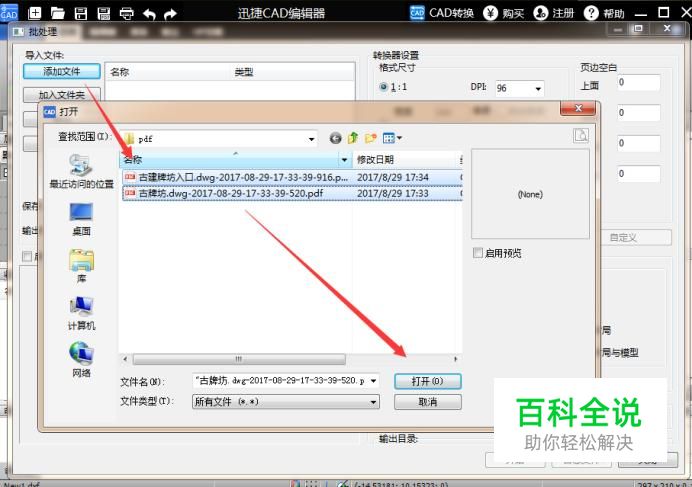Image resolution: width=692 pixels, height=487 pixels.
Task: Click the 取消 cancel button
Action: [428, 402]
